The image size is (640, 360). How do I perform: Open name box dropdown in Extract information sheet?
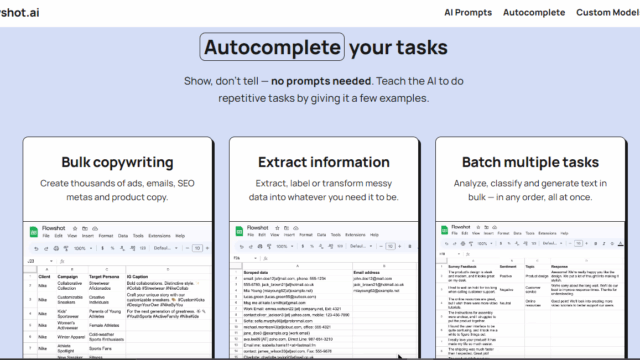(256, 258)
